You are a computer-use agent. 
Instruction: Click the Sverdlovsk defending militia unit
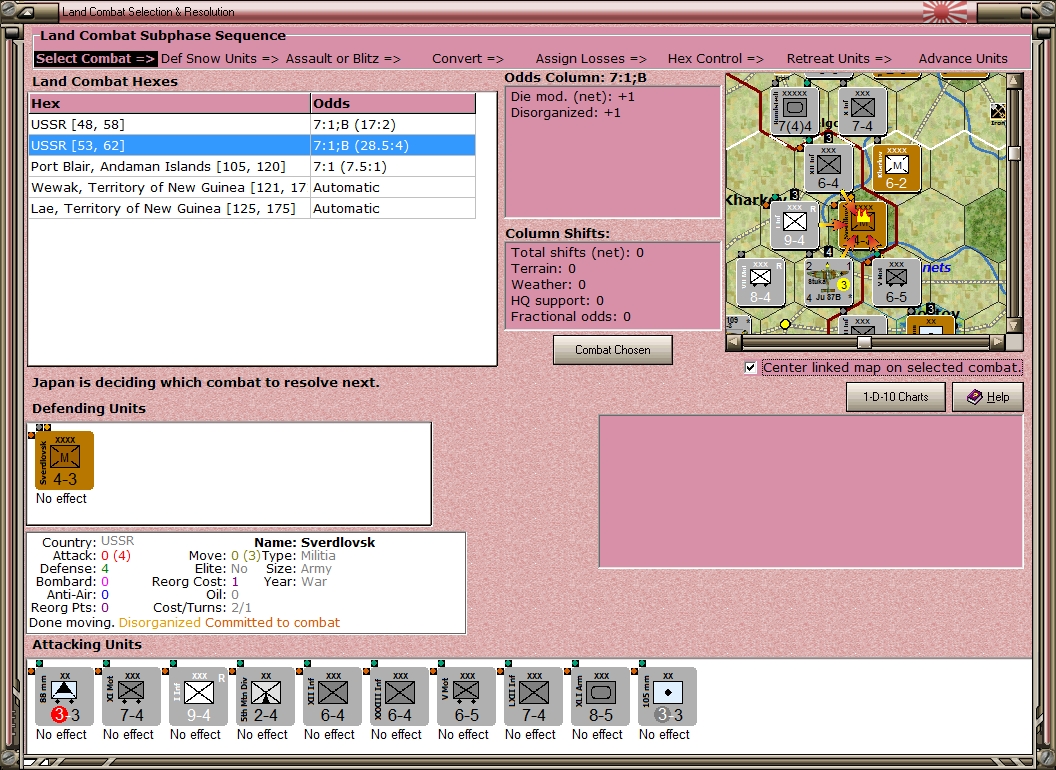tap(64, 461)
